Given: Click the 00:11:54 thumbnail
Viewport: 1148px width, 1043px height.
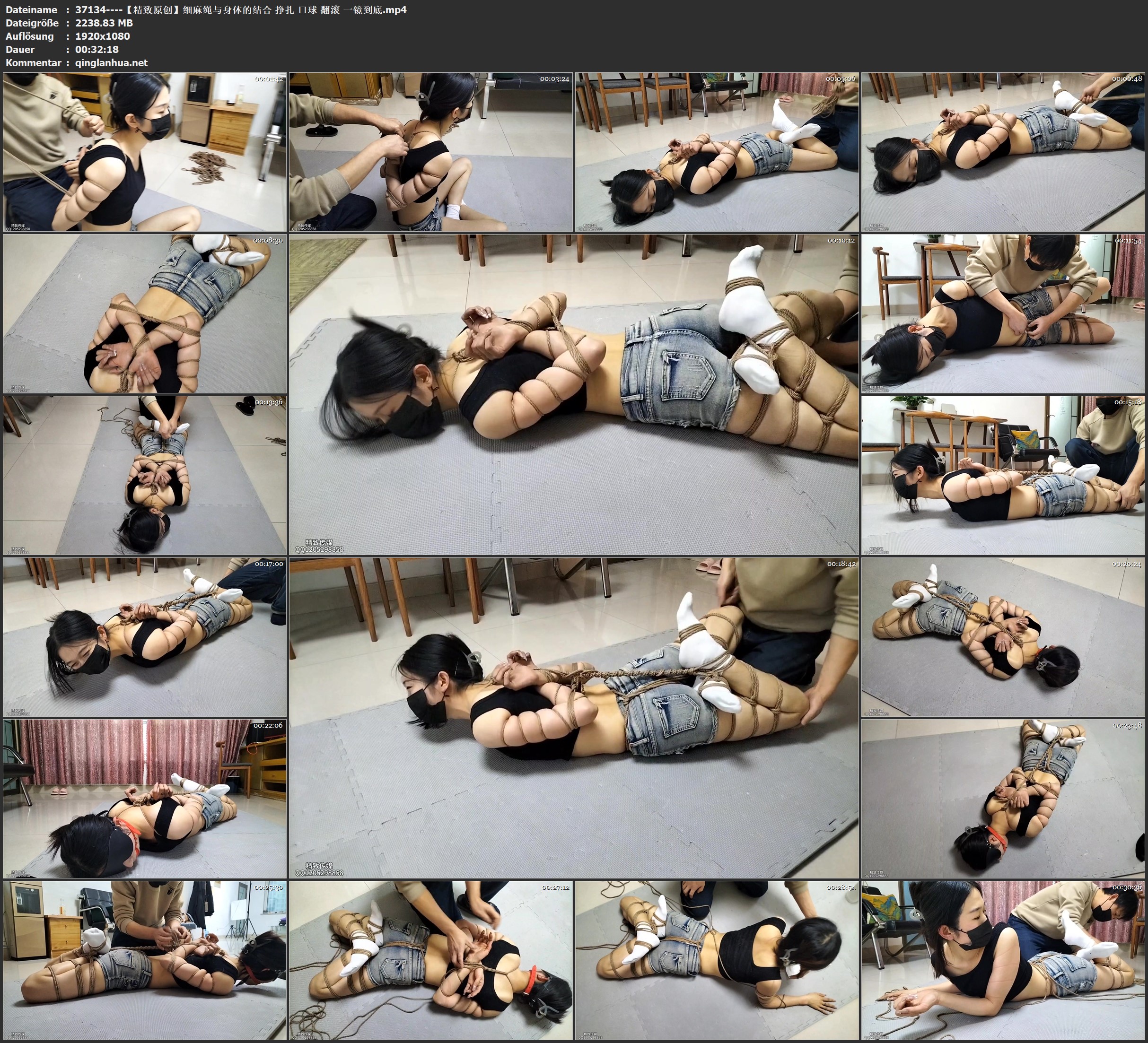Looking at the screenshot, I should (1003, 313).
